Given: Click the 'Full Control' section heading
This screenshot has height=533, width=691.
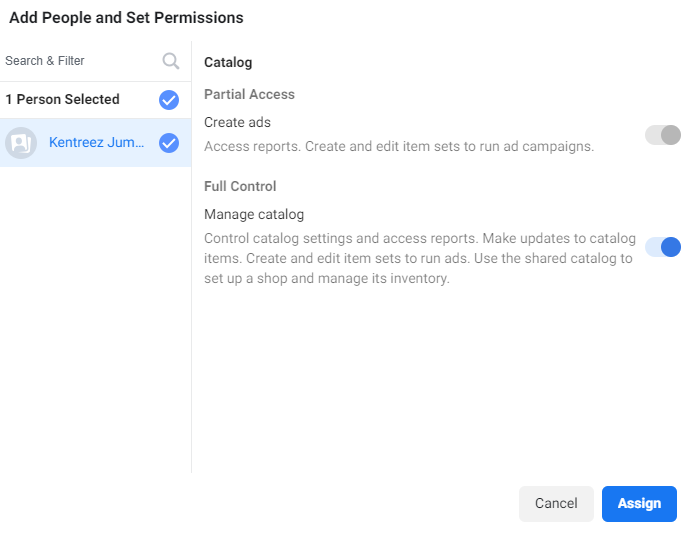Looking at the screenshot, I should click(x=240, y=186).
